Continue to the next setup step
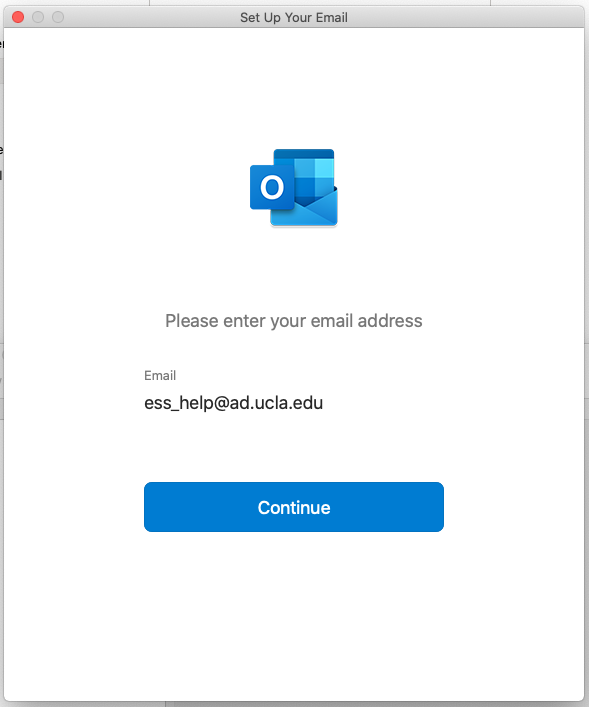The width and height of the screenshot is (589, 707). [x=294, y=507]
